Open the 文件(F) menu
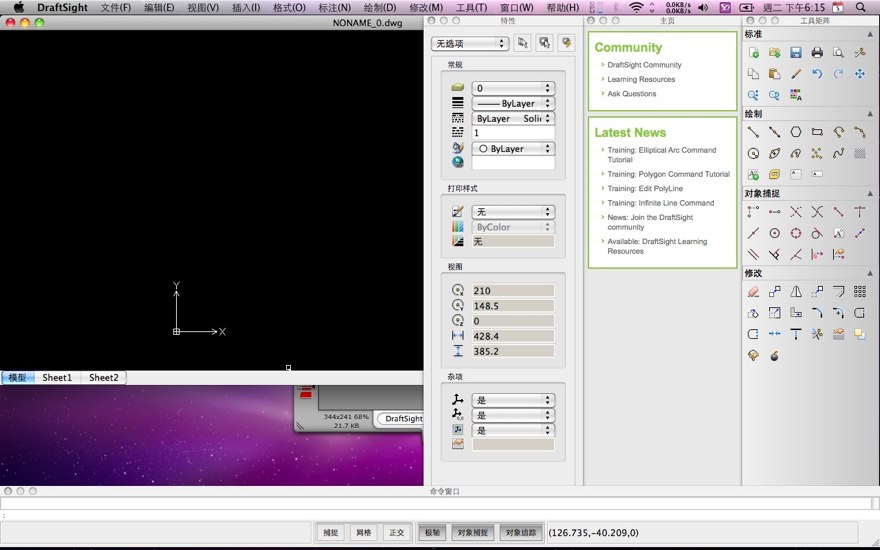The width and height of the screenshot is (880, 550). [x=116, y=7]
